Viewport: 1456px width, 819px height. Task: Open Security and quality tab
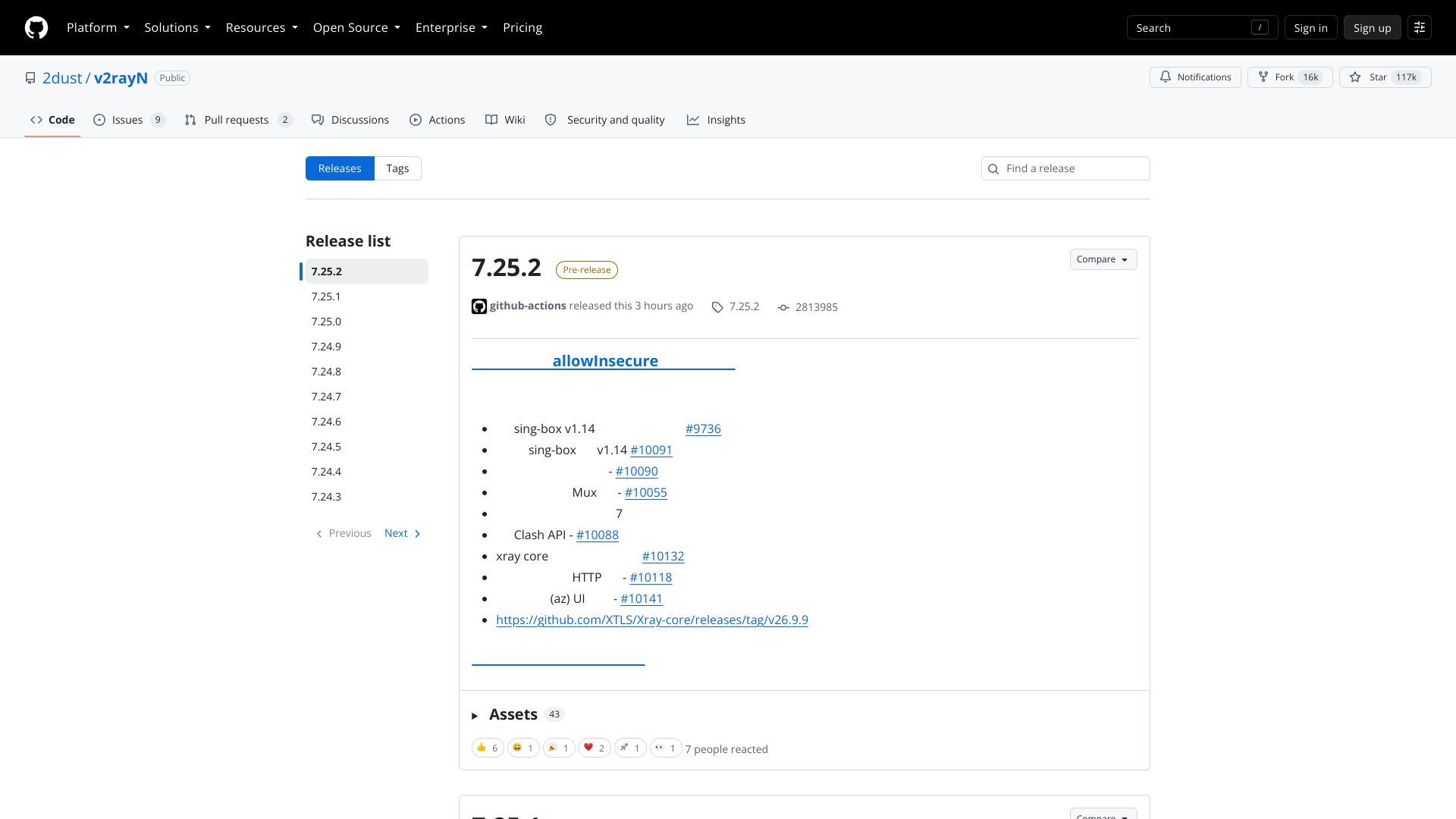tap(605, 120)
